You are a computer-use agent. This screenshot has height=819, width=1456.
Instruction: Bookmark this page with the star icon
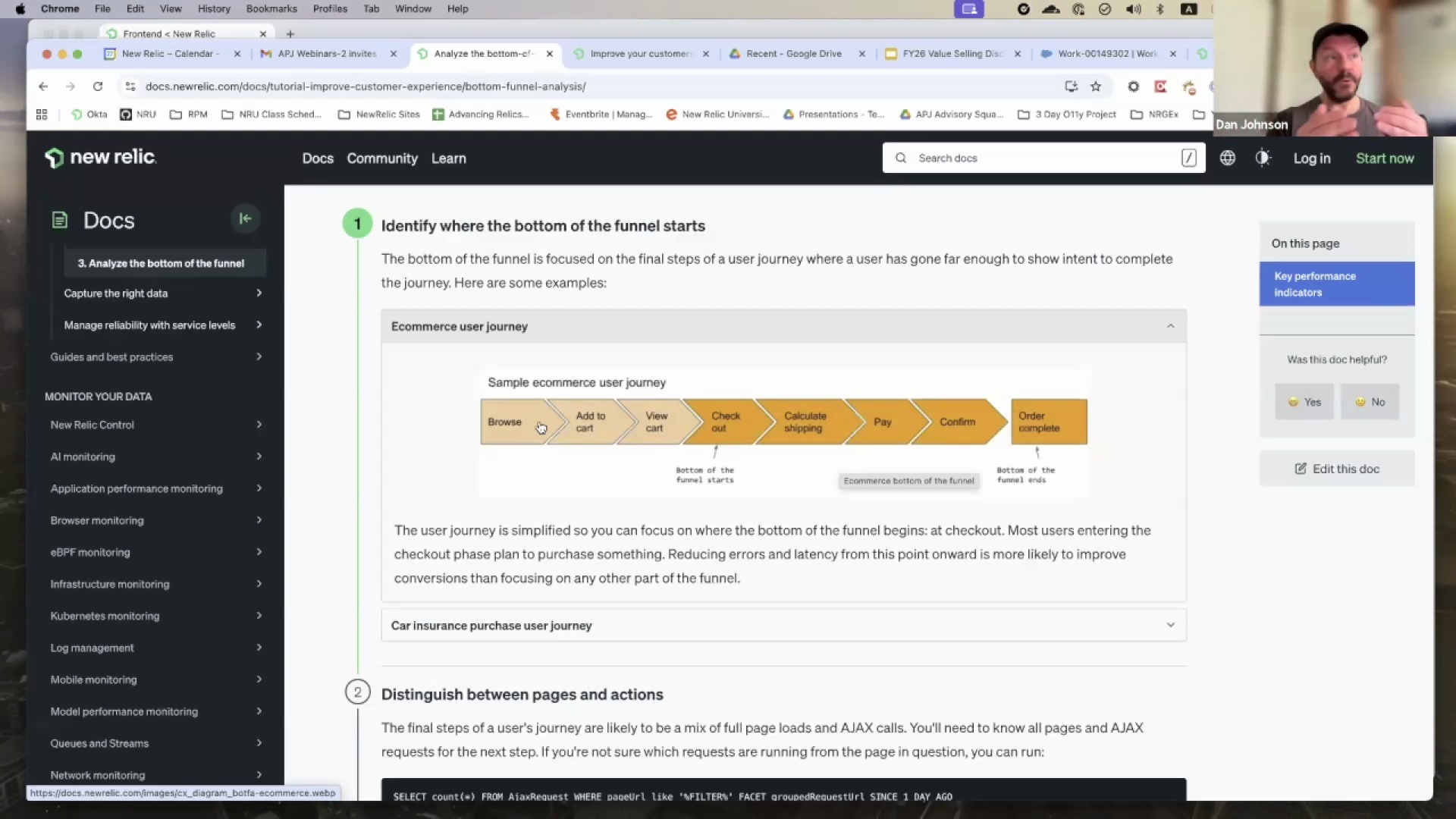pyautogui.click(x=1096, y=86)
